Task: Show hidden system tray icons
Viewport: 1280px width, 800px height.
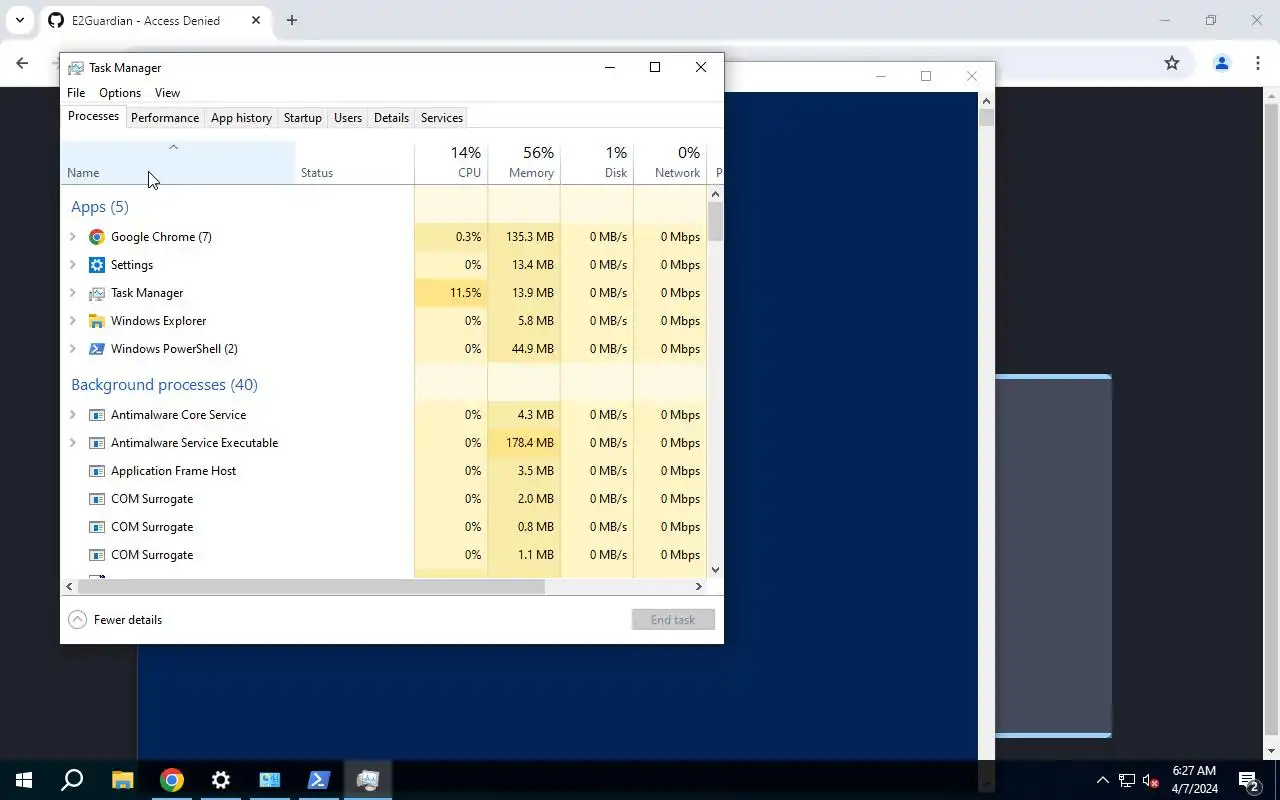Action: click(x=1103, y=780)
